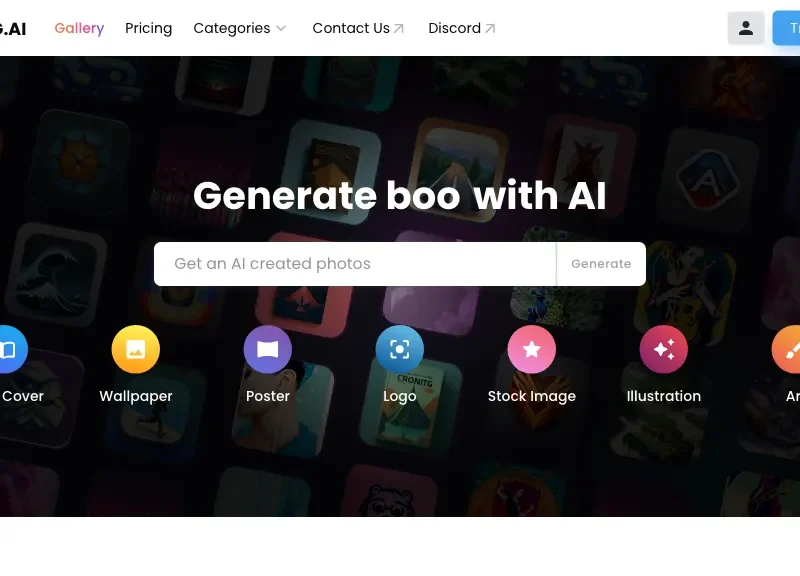Select the Poster category icon
The image size is (800, 576).
268,349
